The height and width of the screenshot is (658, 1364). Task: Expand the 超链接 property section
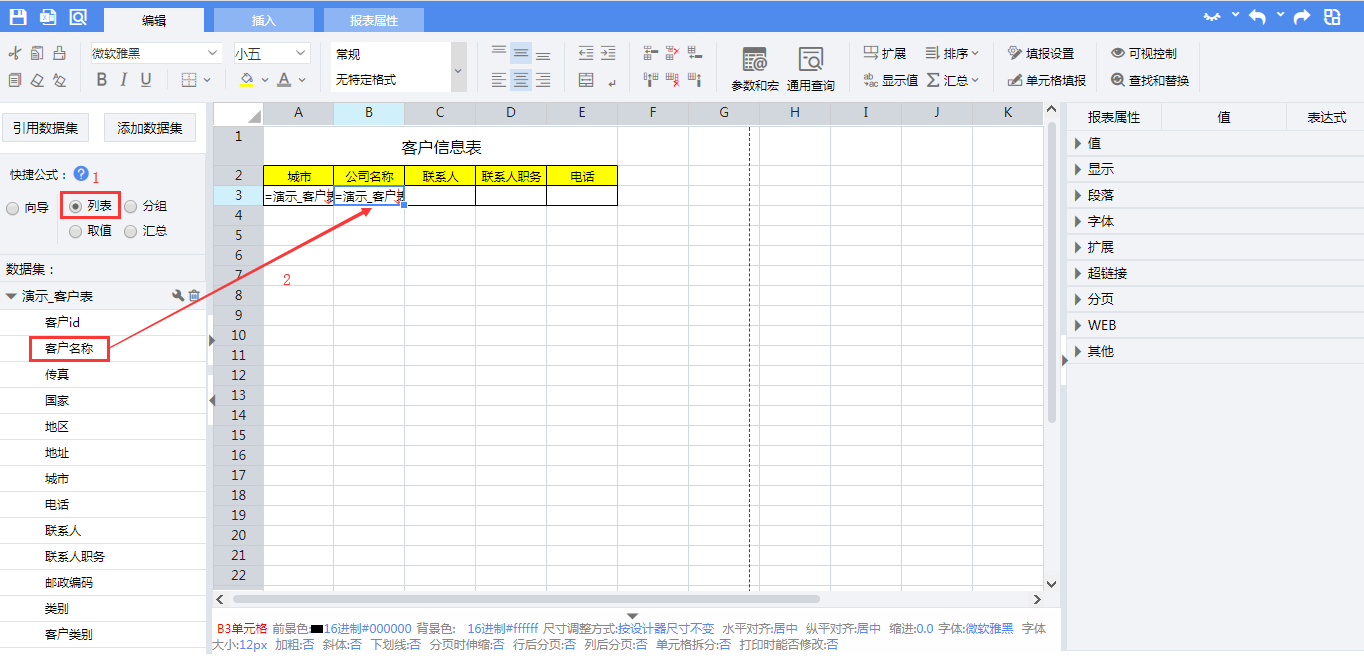1107,273
